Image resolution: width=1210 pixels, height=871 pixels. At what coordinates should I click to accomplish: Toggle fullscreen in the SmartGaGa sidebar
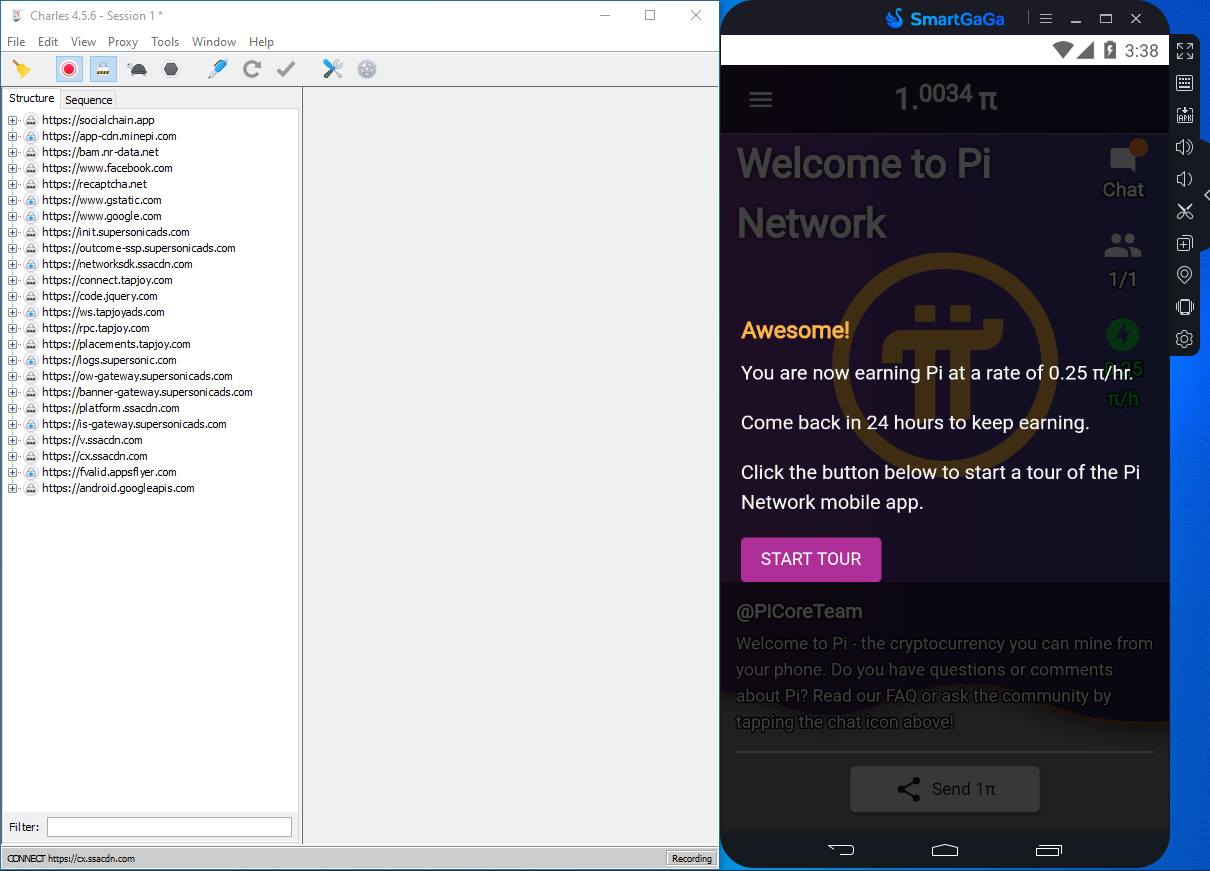coord(1185,50)
